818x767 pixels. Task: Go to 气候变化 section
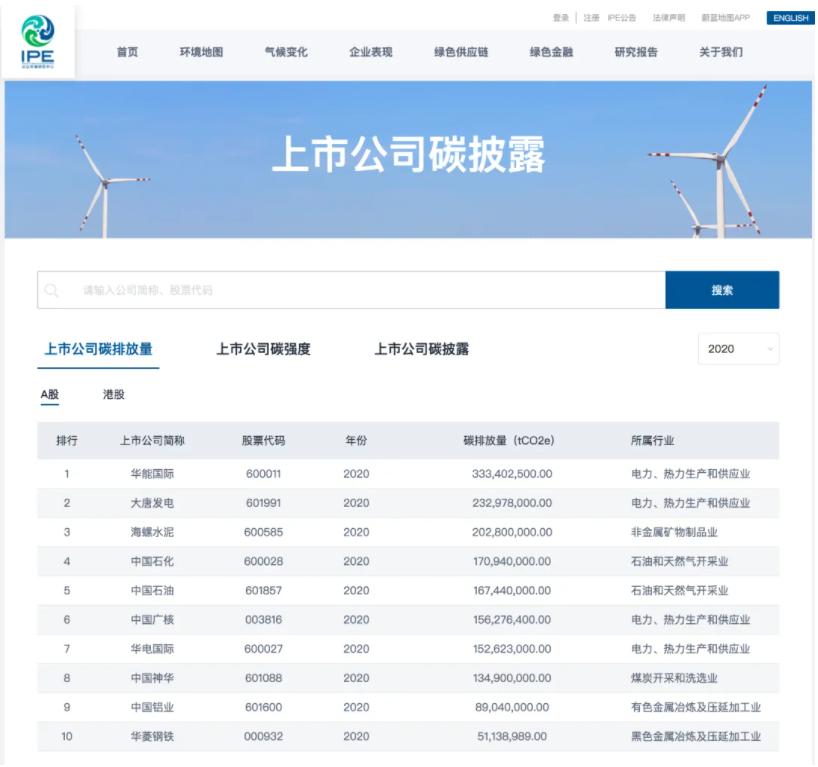pos(286,52)
